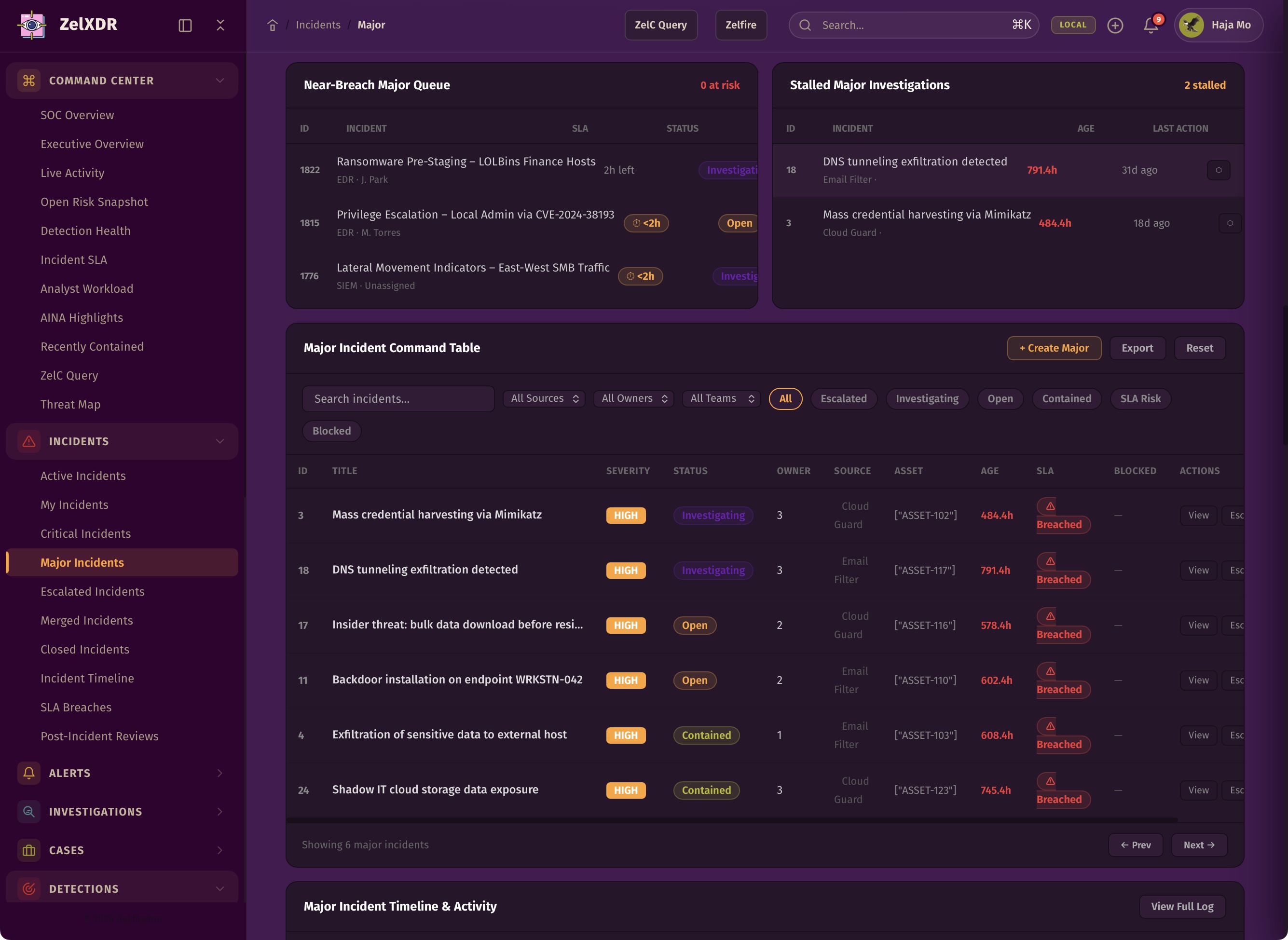Click the plus circle icon in header
1288x940 pixels.
pyautogui.click(x=1115, y=25)
